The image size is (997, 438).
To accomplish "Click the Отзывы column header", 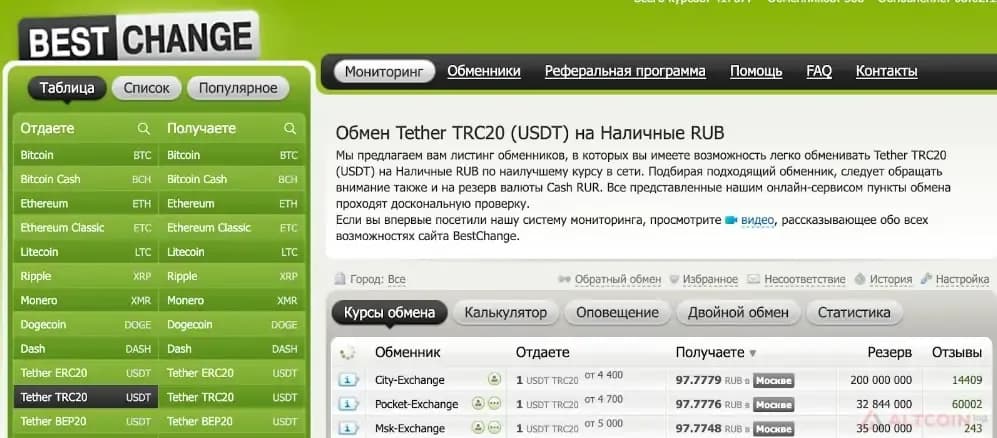I will tap(957, 353).
